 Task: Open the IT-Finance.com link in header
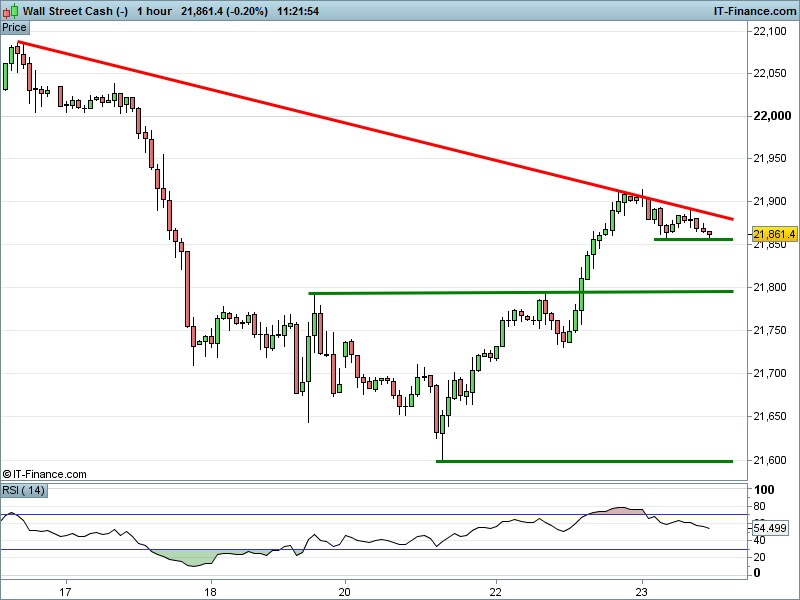click(755, 11)
